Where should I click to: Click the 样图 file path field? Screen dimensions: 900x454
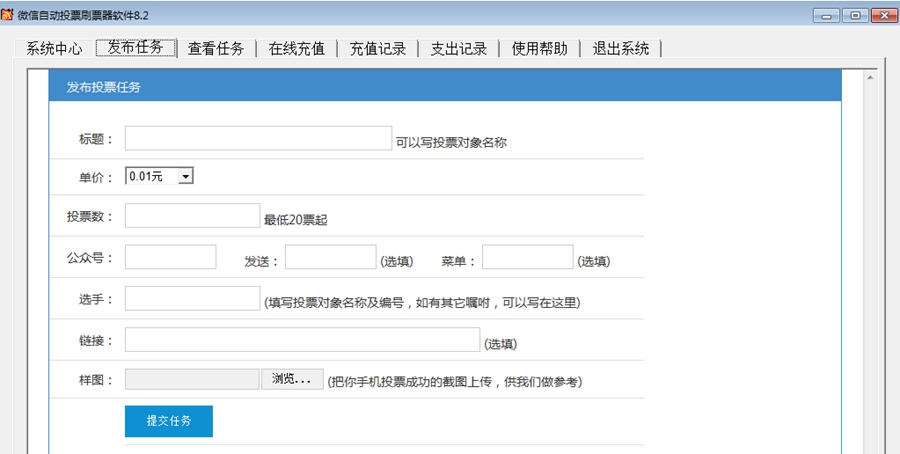tap(192, 379)
